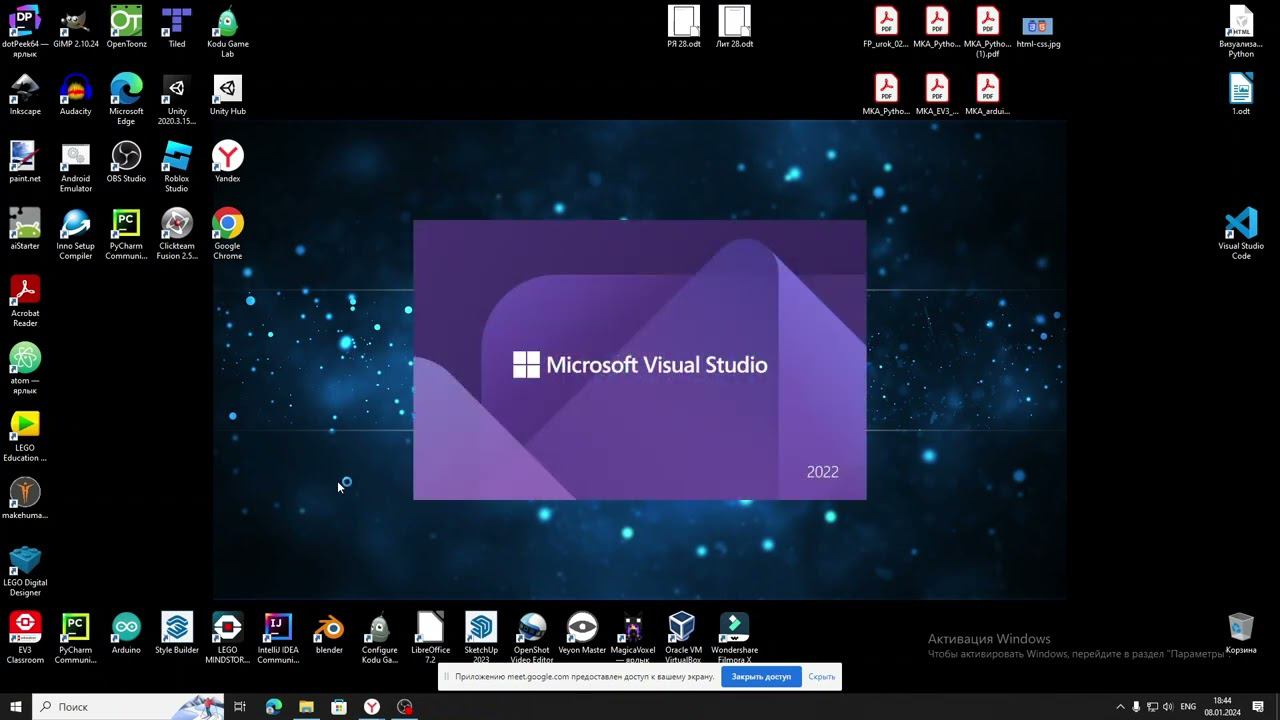
Task: Open the volume control in system tray
Action: [1168, 707]
